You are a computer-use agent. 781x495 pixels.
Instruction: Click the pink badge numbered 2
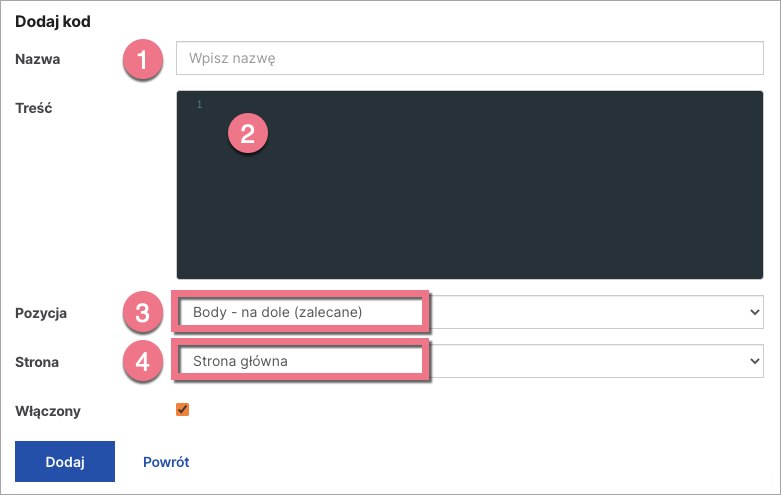(x=247, y=133)
